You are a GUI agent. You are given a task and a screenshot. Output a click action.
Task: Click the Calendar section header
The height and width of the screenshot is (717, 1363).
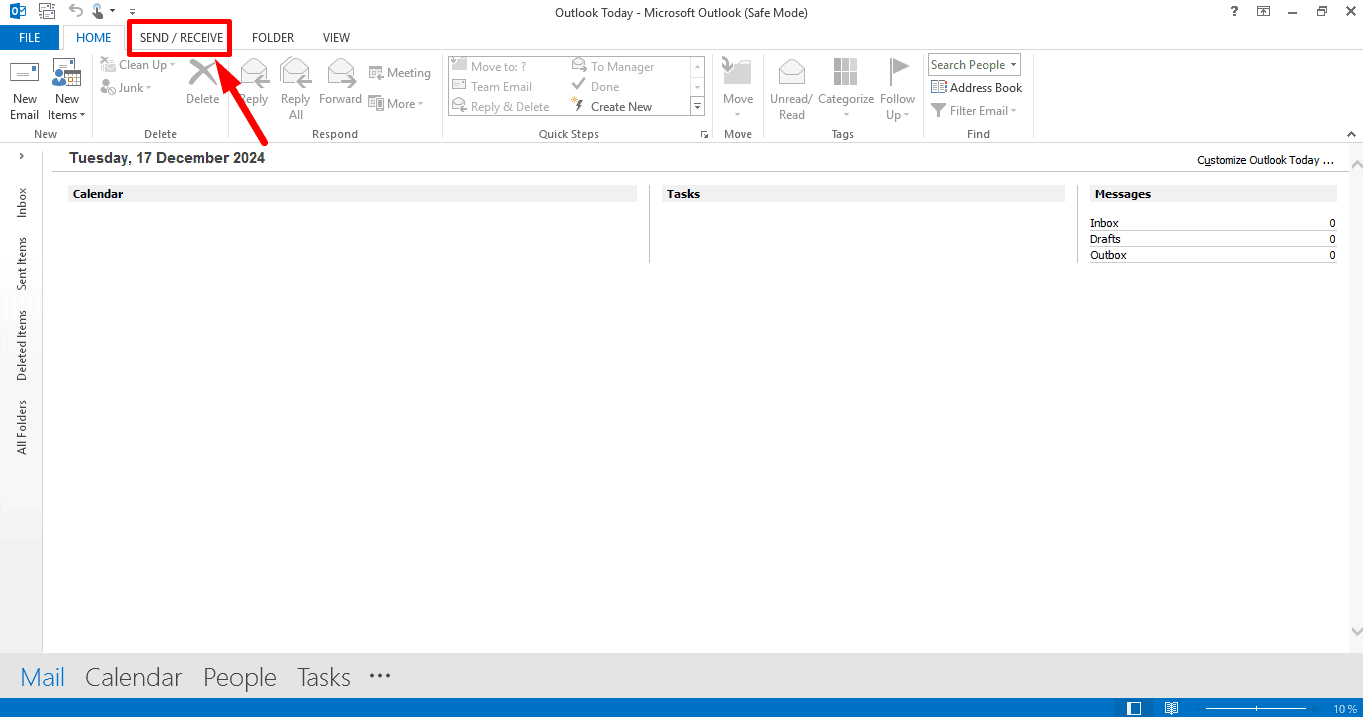352,194
